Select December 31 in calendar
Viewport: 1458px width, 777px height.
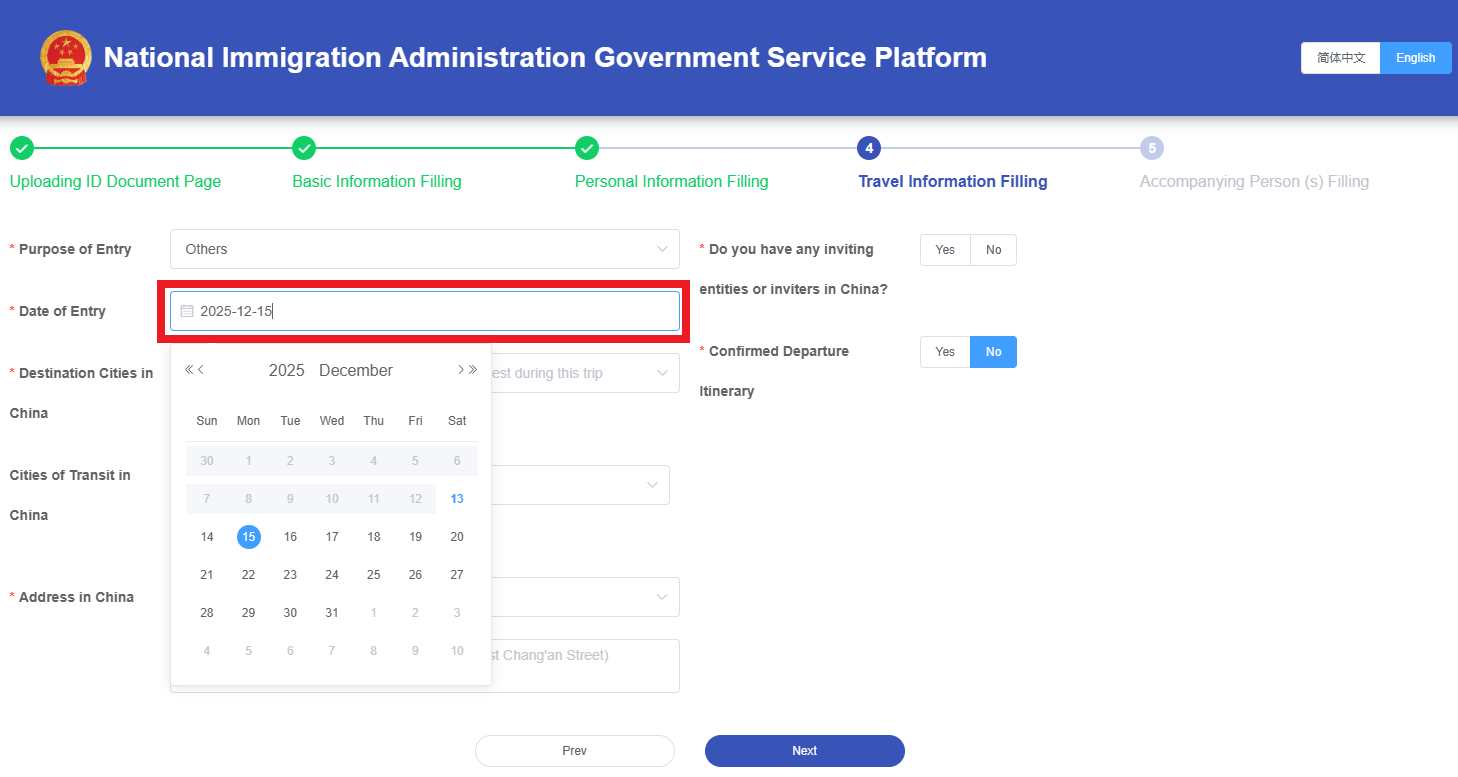point(332,613)
